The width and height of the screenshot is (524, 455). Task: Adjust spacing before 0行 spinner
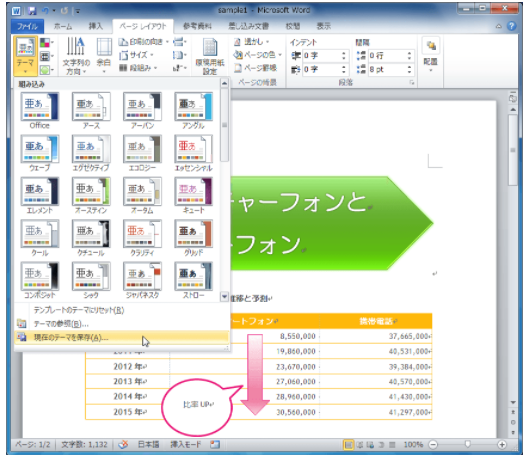(x=409, y=55)
